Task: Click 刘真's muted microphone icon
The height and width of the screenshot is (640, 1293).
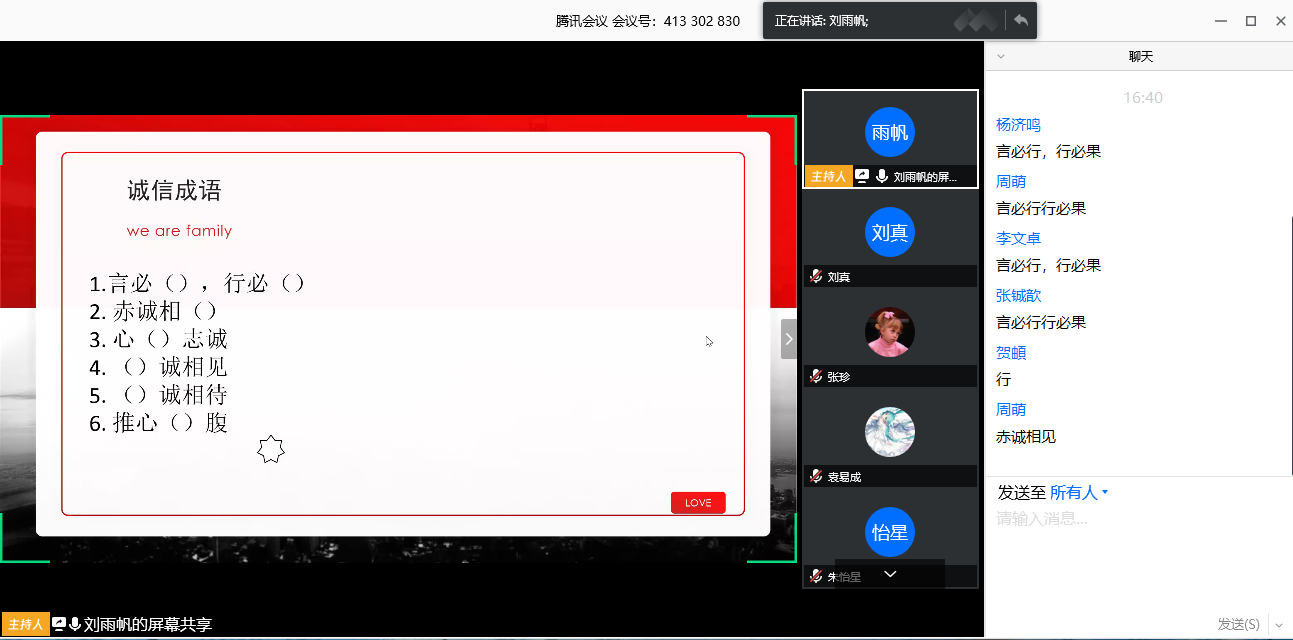Action: pos(816,277)
